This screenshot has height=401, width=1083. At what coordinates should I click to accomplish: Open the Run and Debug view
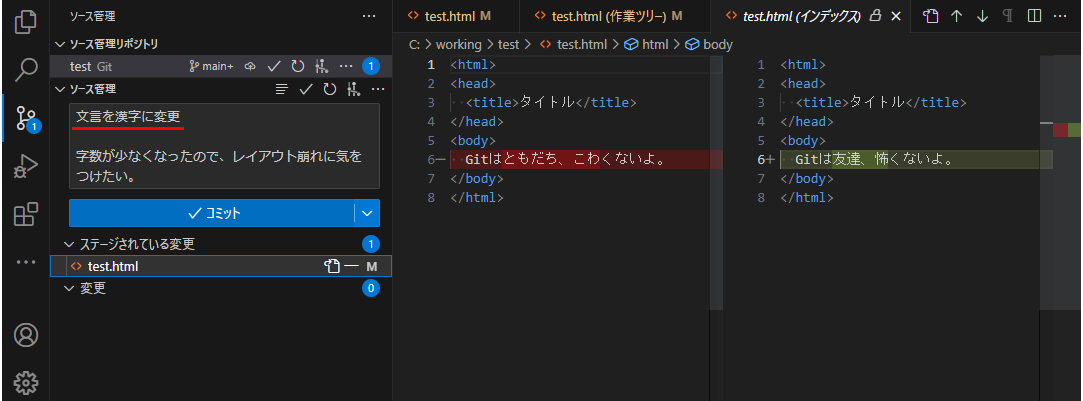26,166
